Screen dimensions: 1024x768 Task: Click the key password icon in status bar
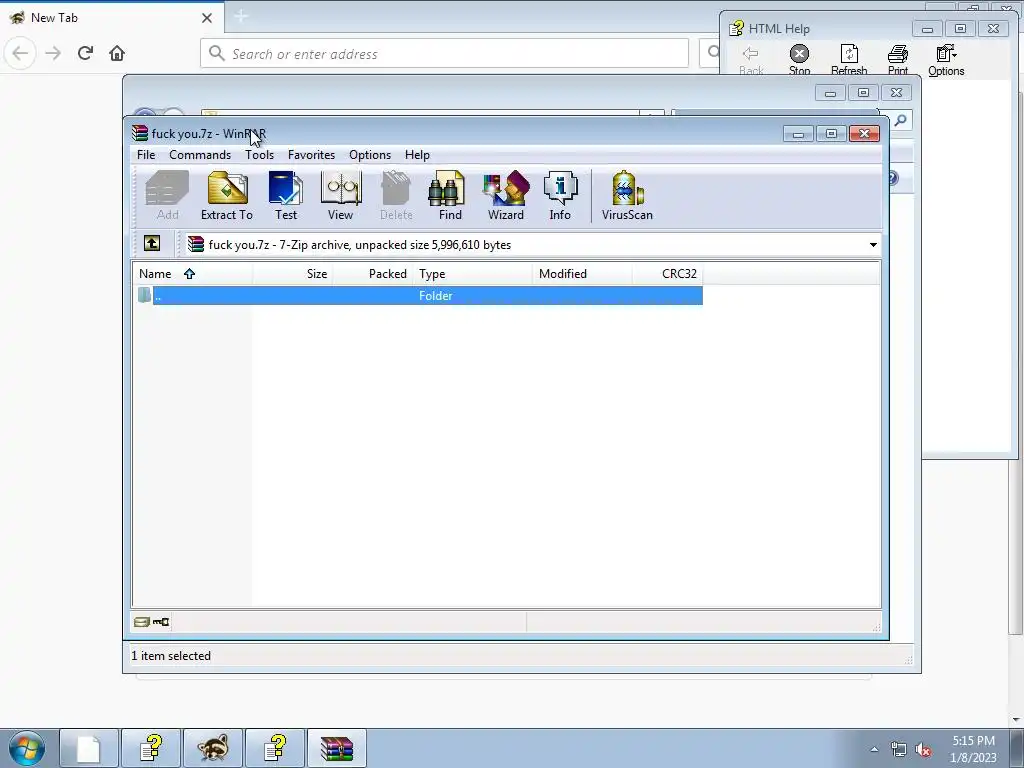161,622
